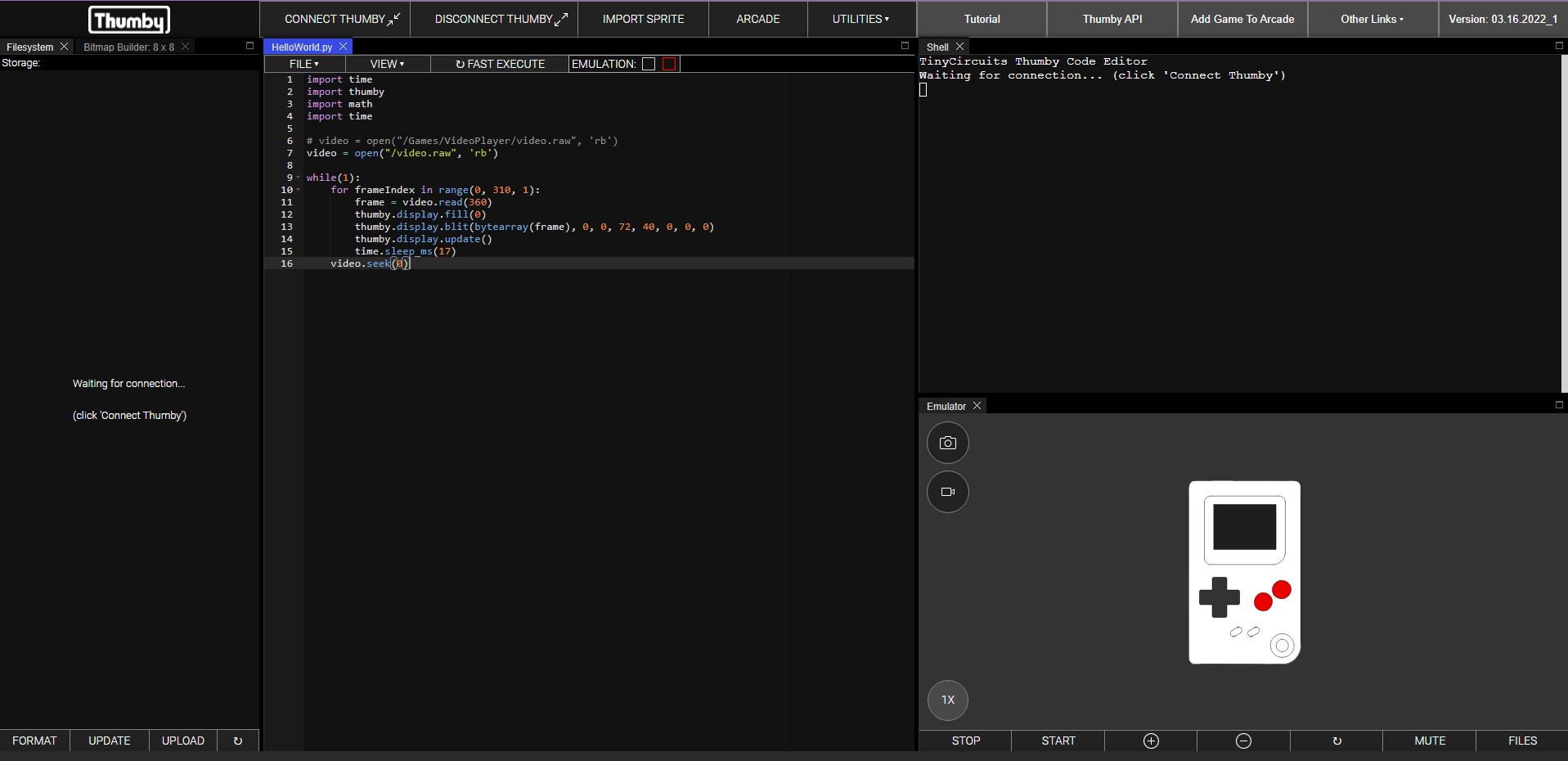
Task: Click the emulator rotate icon in bottom bar
Action: (1336, 741)
